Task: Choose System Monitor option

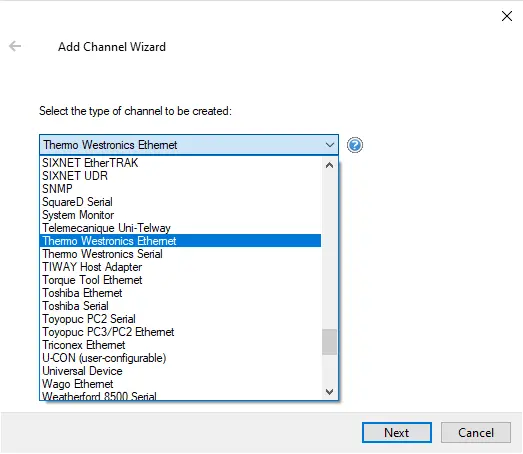Action: click(x=180, y=215)
